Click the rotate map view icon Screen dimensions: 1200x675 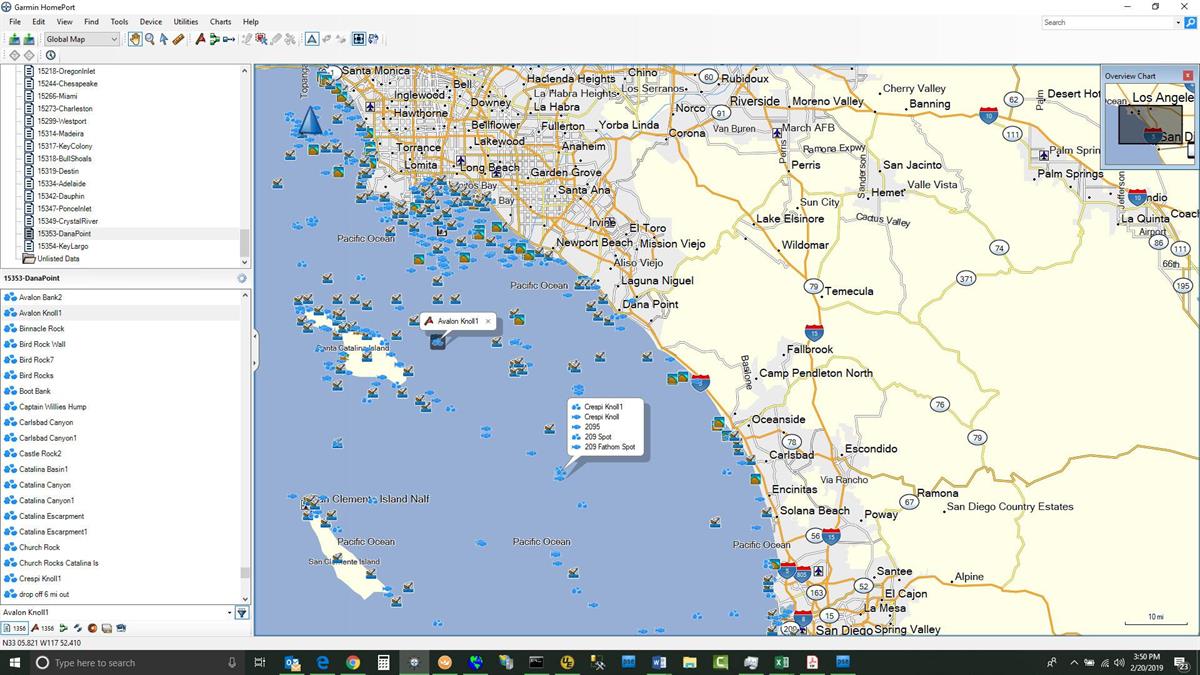point(373,39)
